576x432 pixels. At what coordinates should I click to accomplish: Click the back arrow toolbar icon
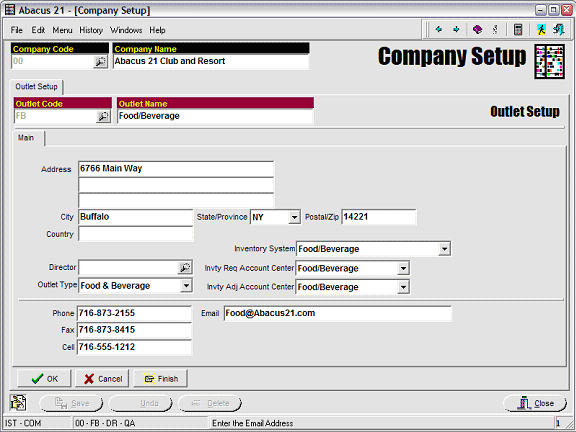coord(438,29)
